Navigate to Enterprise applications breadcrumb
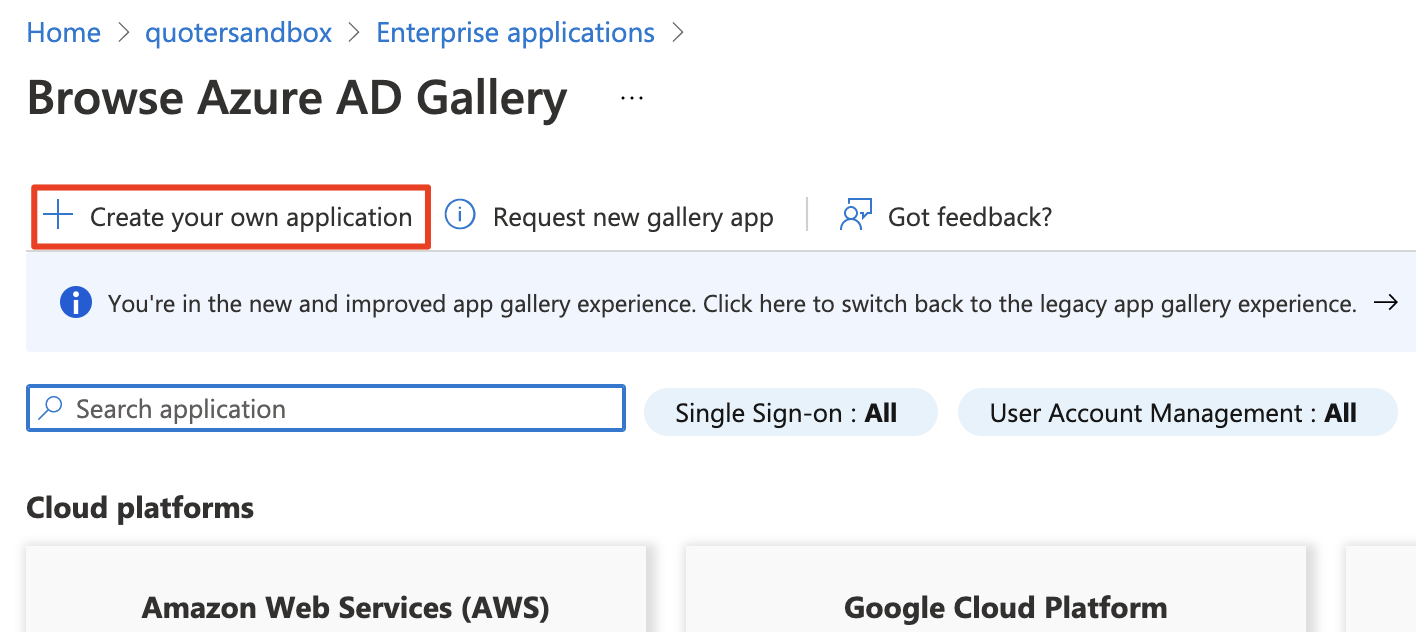 point(515,32)
